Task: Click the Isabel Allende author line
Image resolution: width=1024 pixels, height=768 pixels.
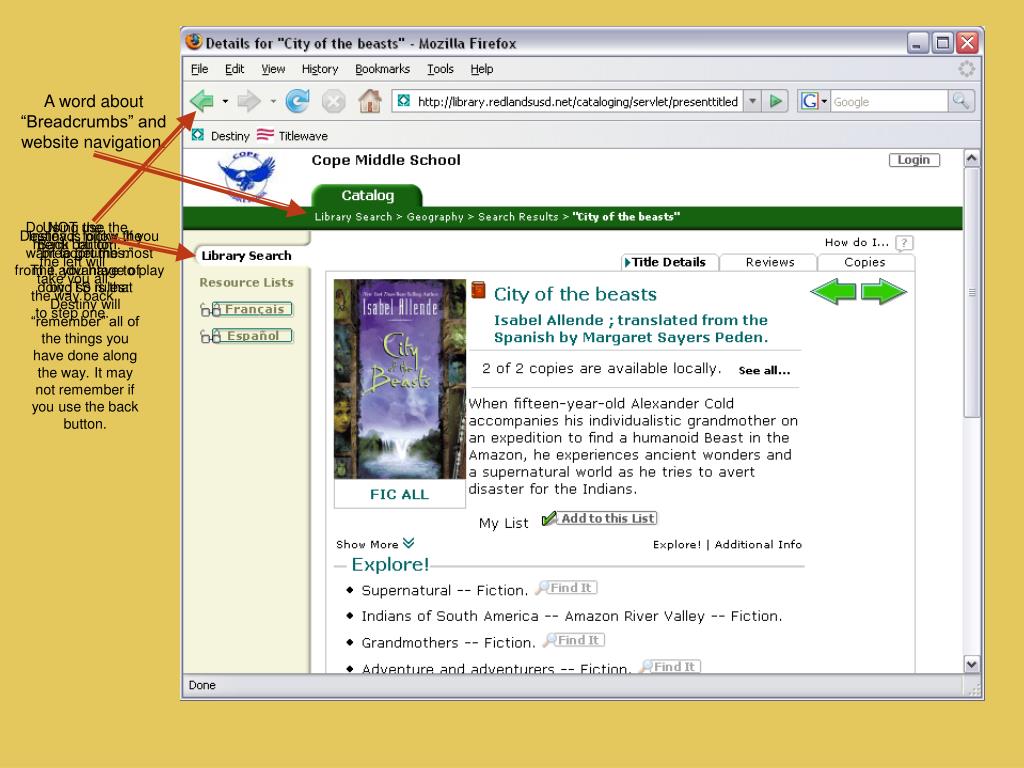Action: [x=631, y=328]
